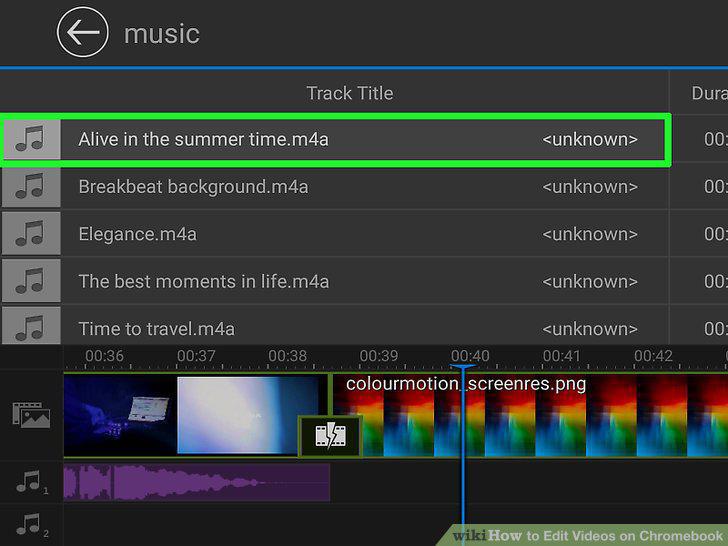
Task: Select the blue hand video clip thumbnail
Action: [120, 415]
